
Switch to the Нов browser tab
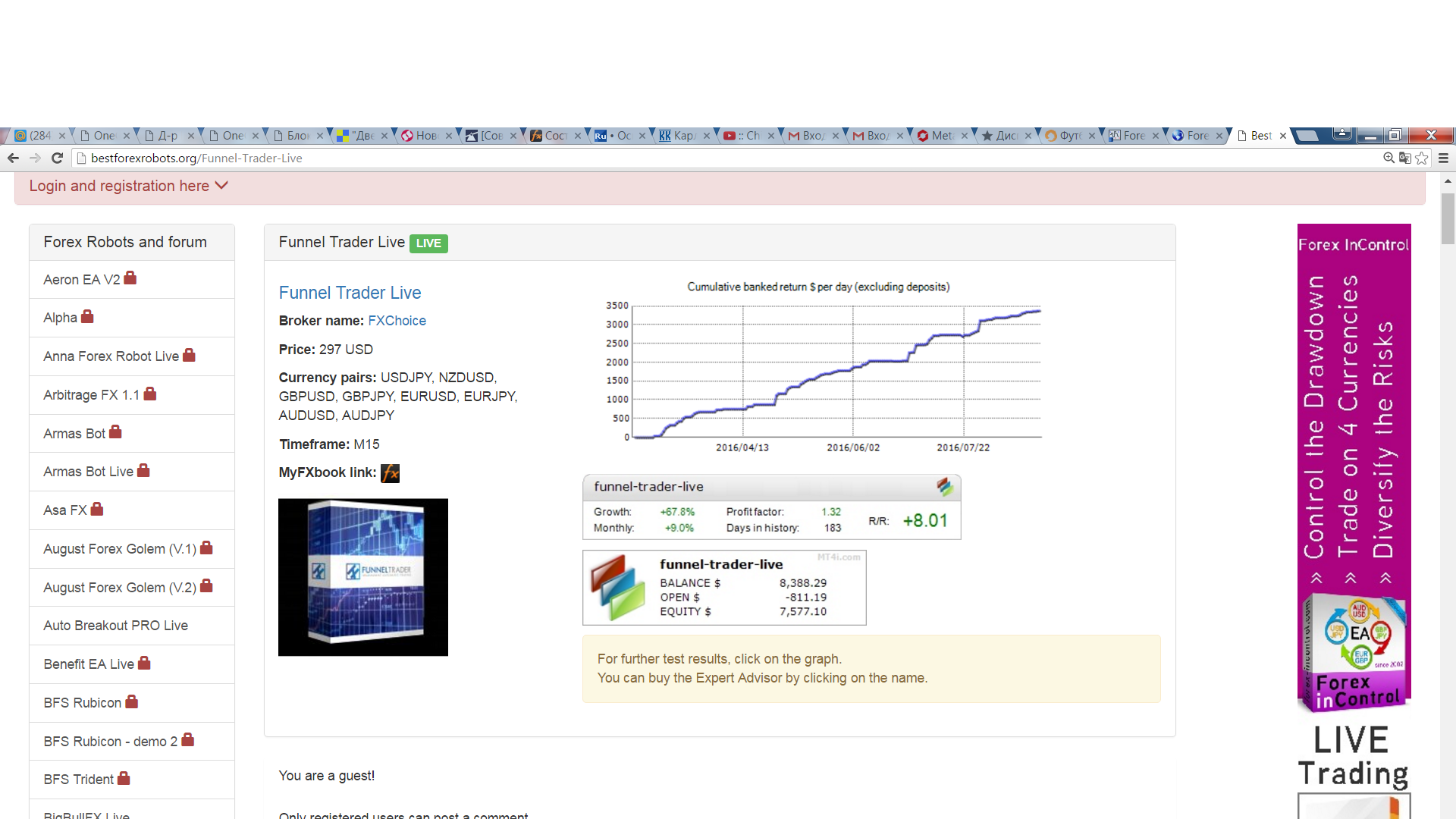point(426,136)
